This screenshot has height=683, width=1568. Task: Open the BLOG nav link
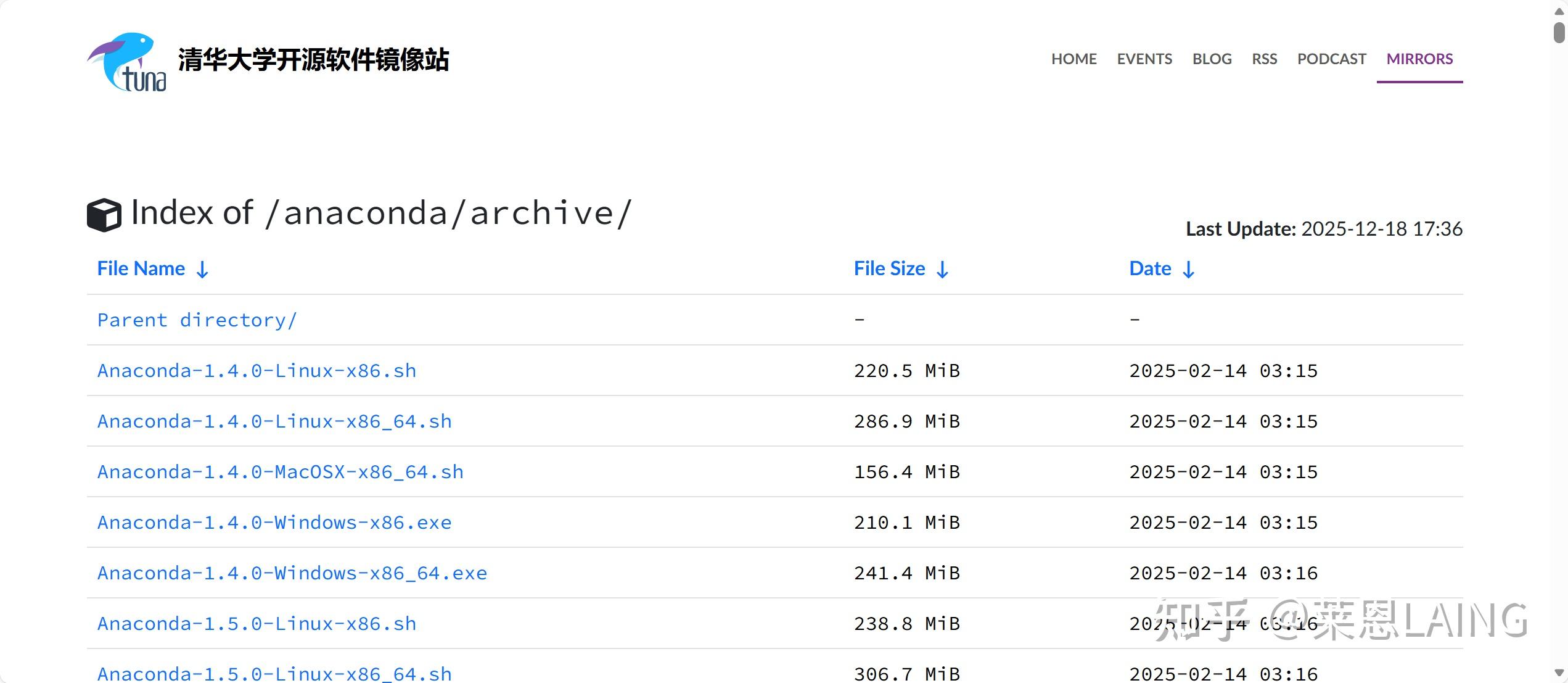1212,59
